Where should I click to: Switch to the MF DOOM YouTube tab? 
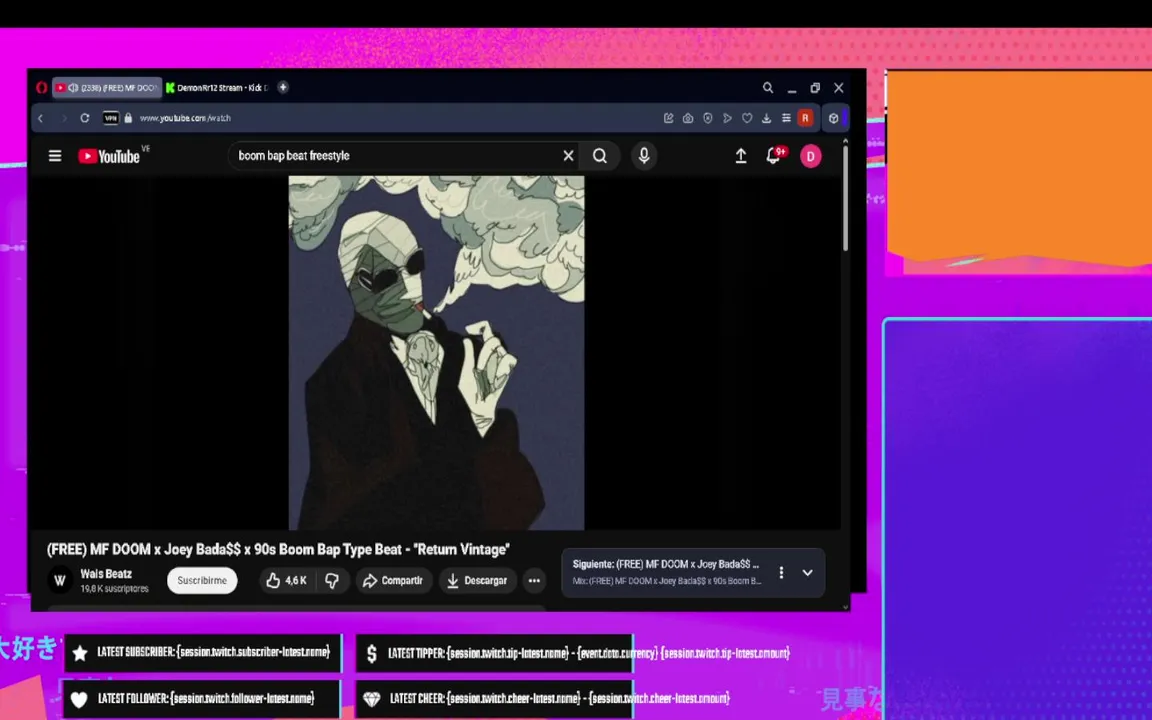click(107, 87)
